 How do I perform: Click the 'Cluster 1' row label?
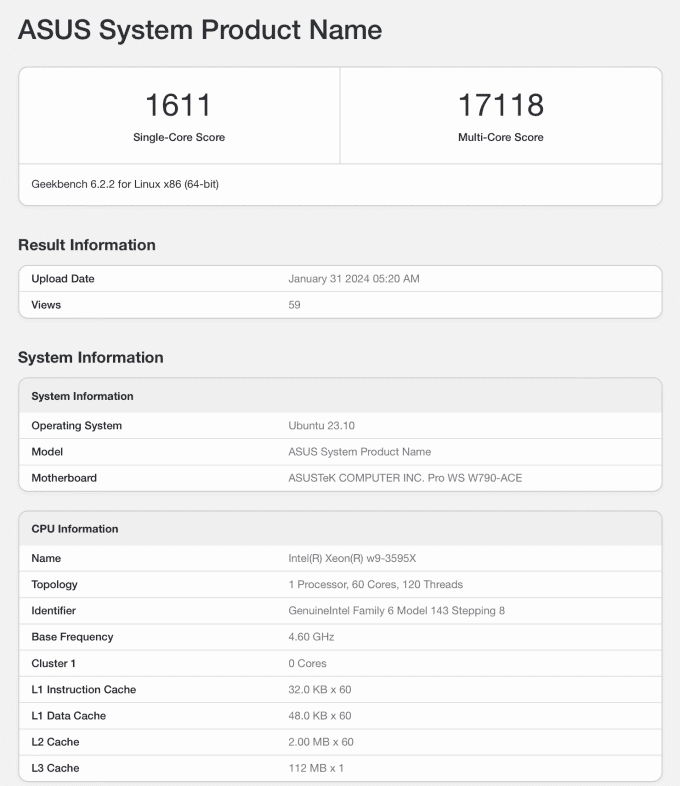[x=54, y=663]
